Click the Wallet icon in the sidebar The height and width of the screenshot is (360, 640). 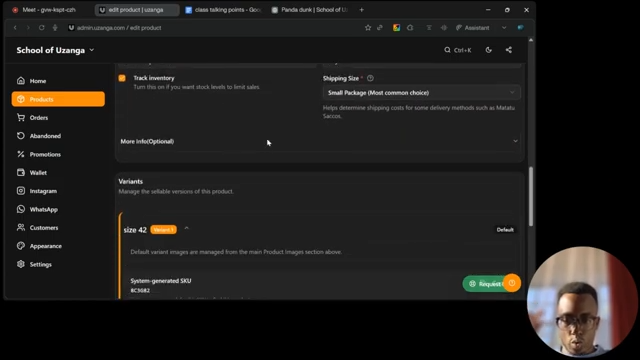tap(21, 172)
